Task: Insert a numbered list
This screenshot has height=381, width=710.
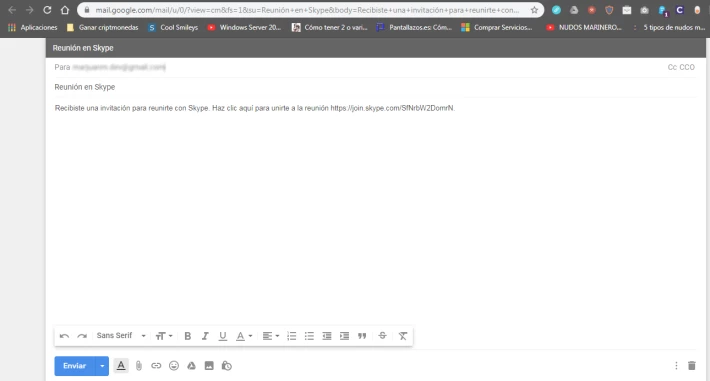Action: pos(292,336)
